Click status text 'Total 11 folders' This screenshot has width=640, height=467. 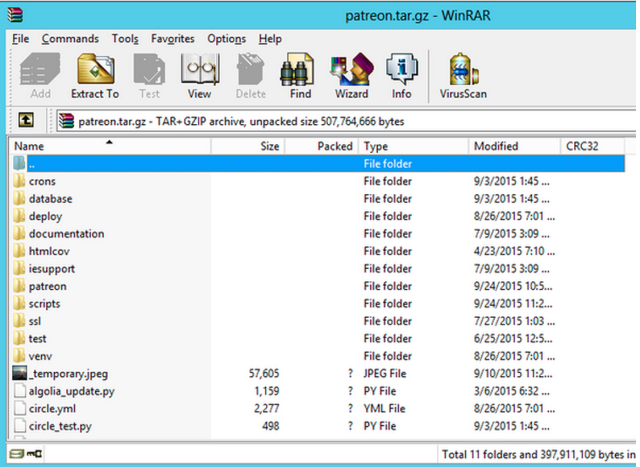481,454
